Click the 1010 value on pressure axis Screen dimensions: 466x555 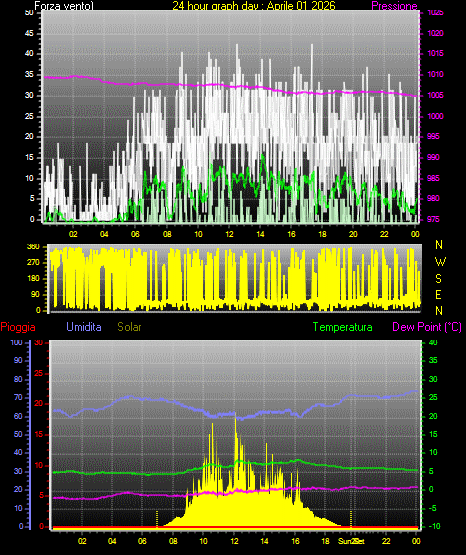coord(435,74)
